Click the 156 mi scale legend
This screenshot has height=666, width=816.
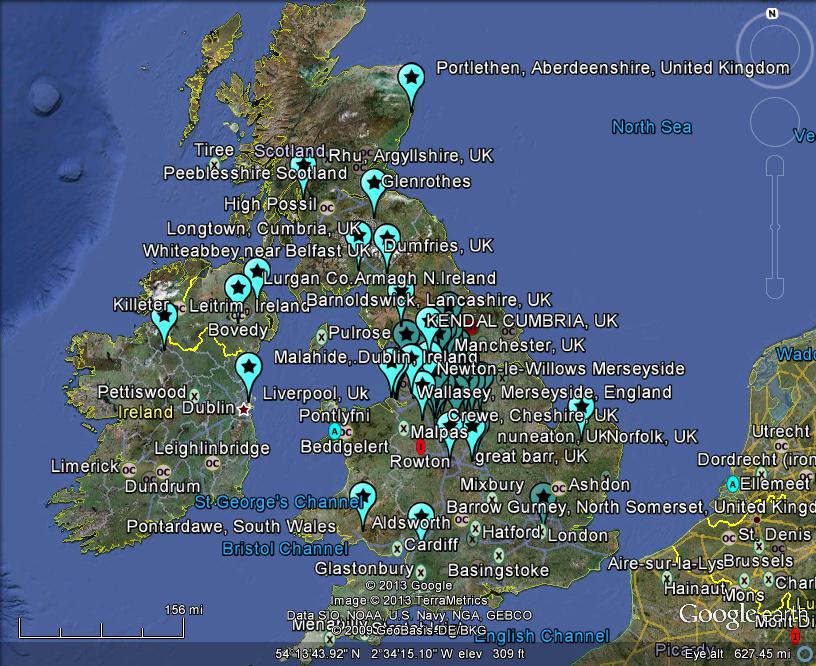click(x=184, y=610)
